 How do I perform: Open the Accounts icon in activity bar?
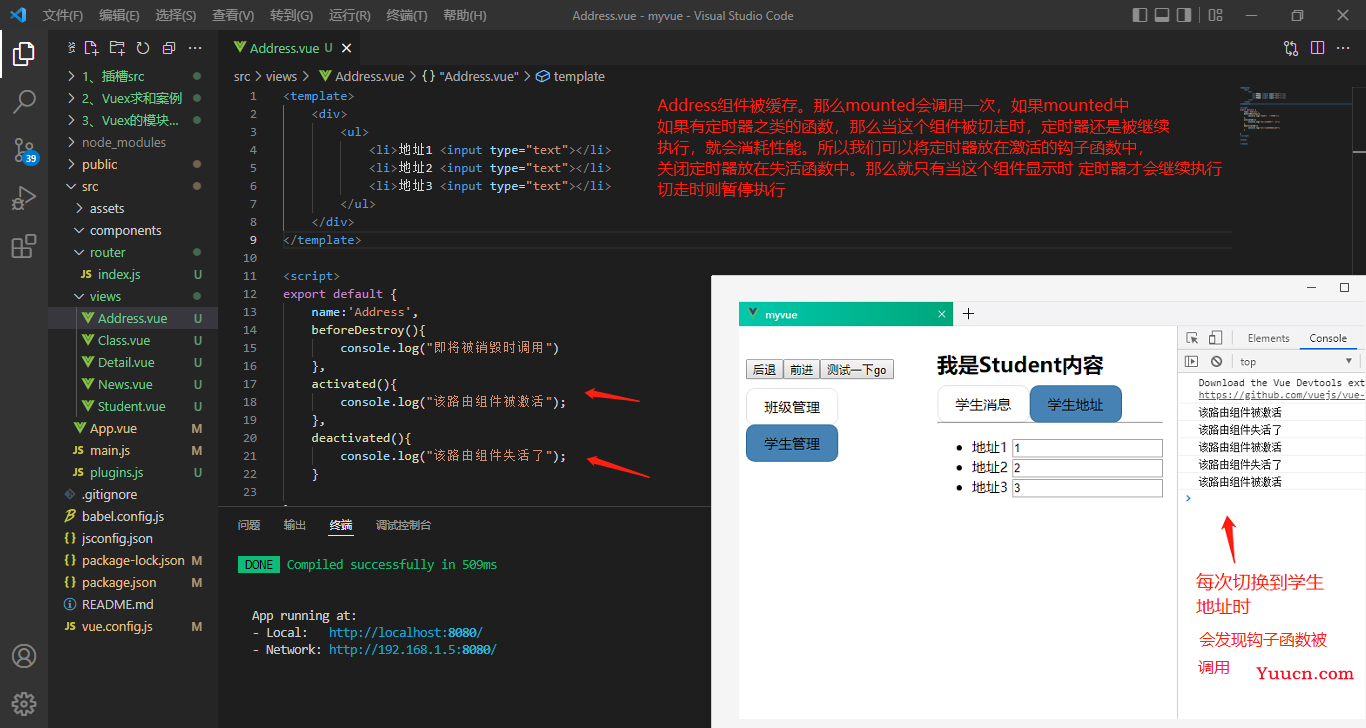[24, 656]
